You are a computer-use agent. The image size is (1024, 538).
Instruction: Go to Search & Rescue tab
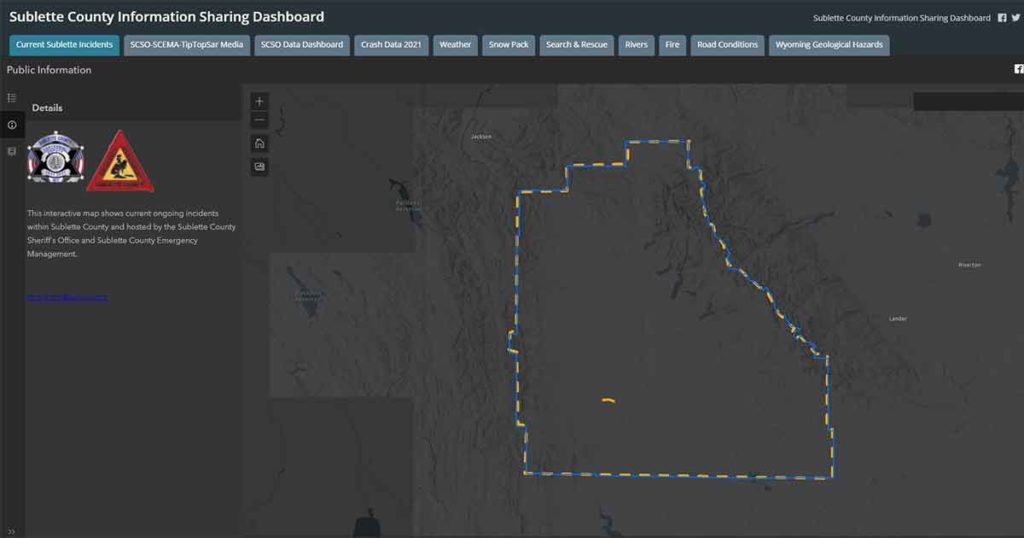tap(577, 45)
